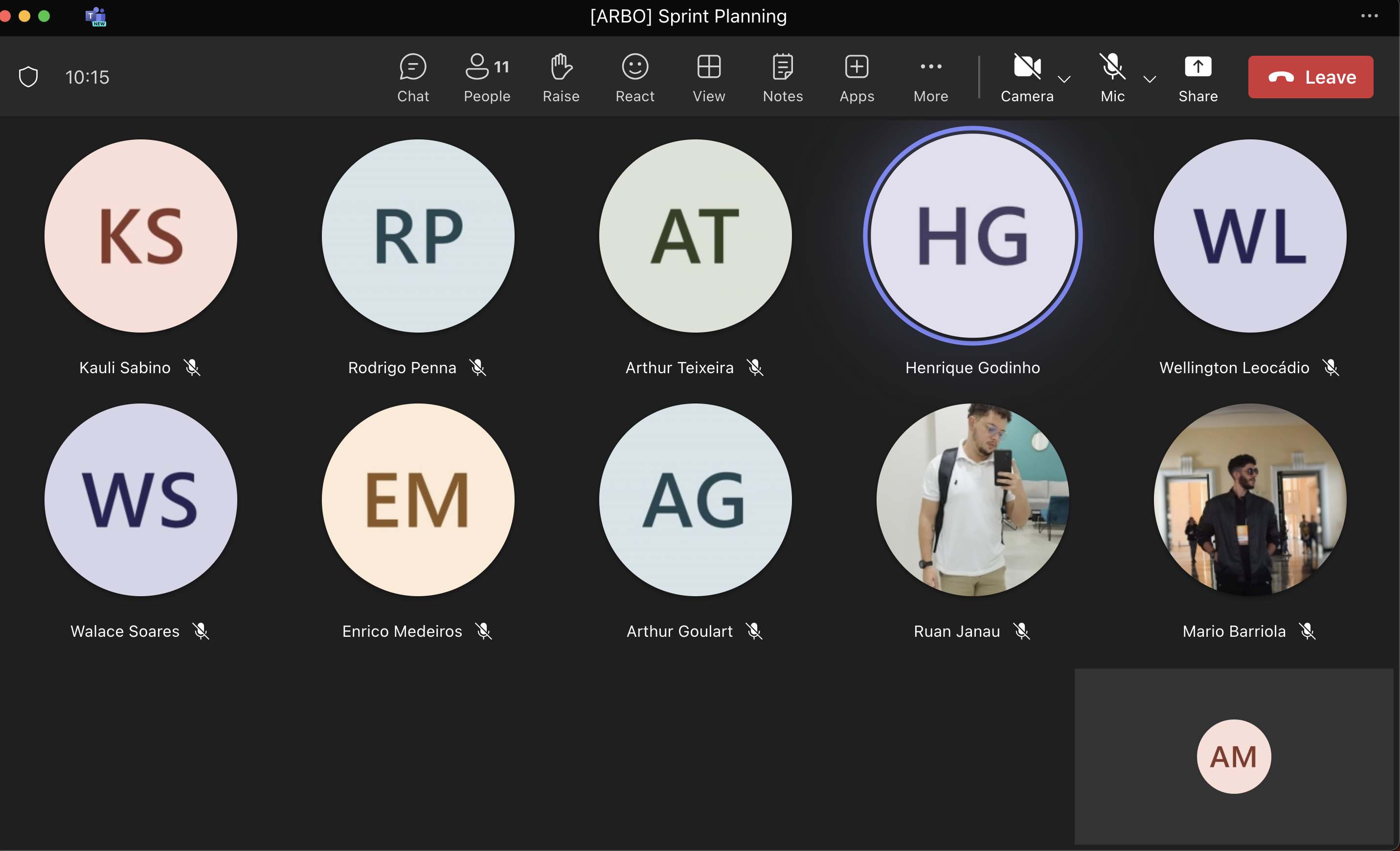Click the shield meeting security icon

[x=28, y=77]
